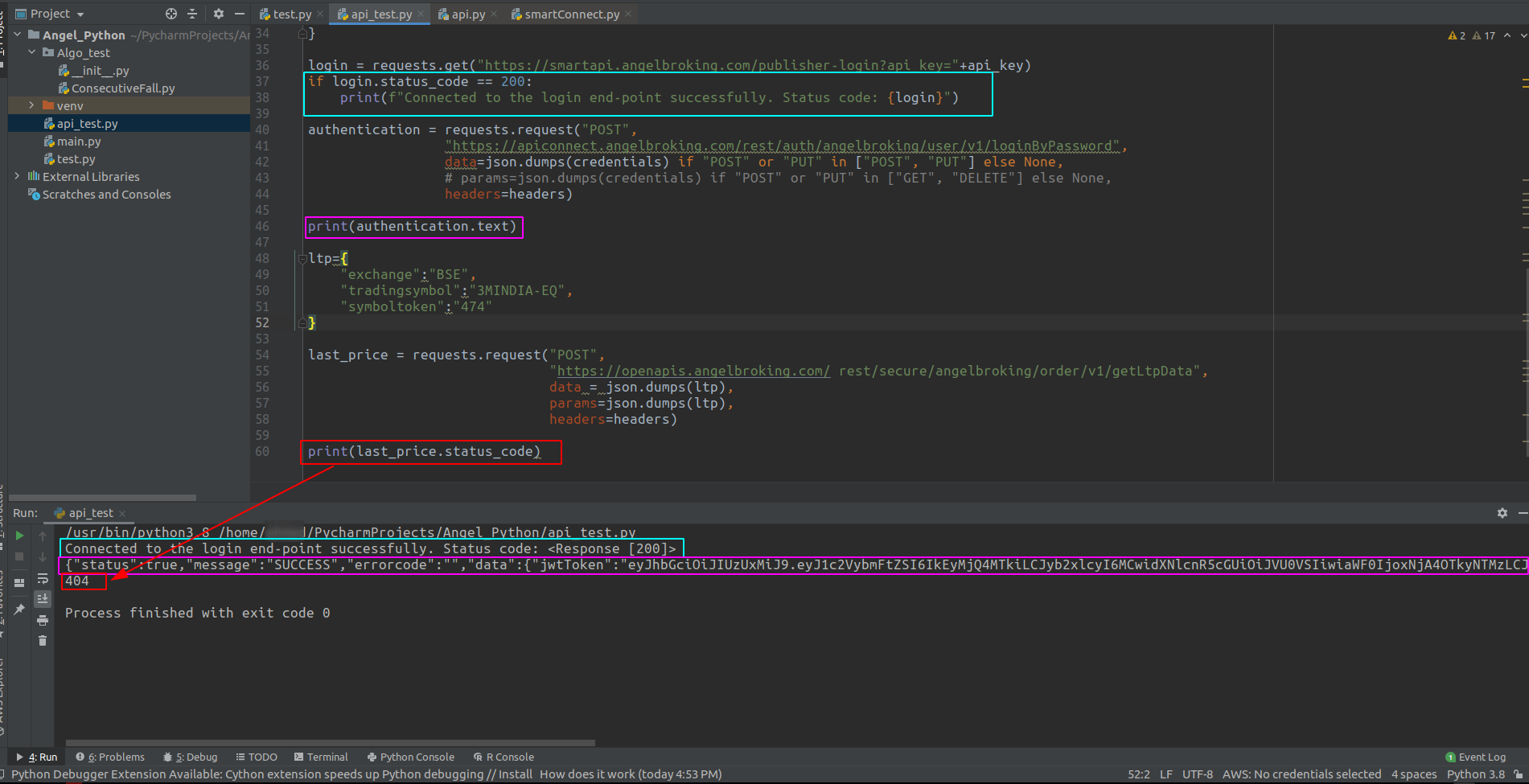Fold code block ending at line 34
1529x784 pixels.
pos(302,33)
